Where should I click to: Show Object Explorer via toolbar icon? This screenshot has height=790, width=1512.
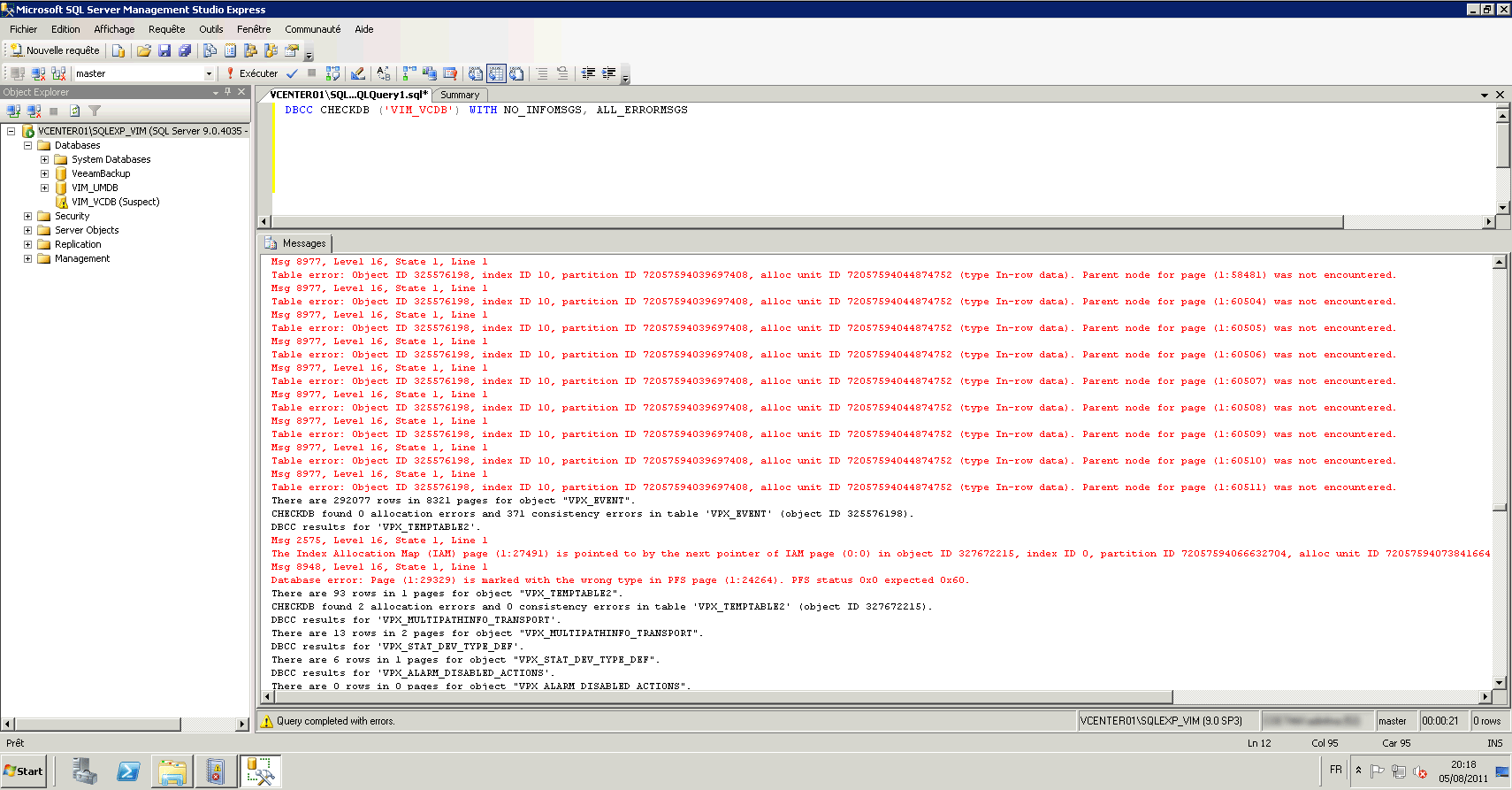click(251, 50)
